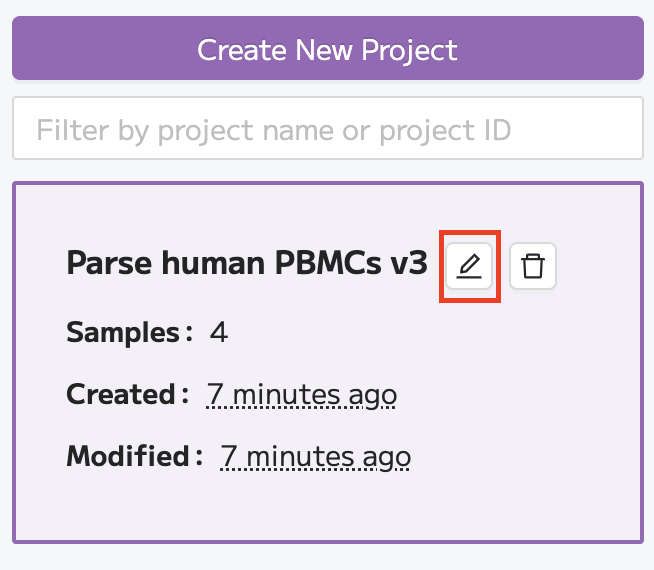Screen dimensions: 654x570
Task: Click the project title Parse human PBMCs v3
Action: coord(247,264)
